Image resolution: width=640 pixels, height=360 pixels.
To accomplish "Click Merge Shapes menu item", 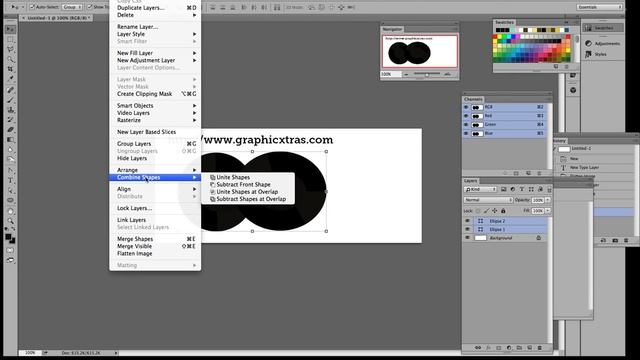I will 155,239.
